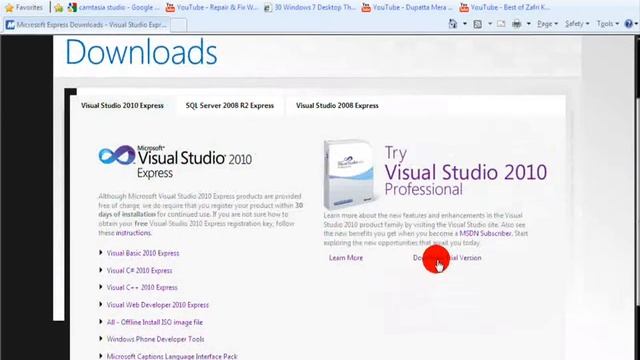The width and height of the screenshot is (640, 360).
Task: Click the Help question mark icon
Action: (x=629, y=24)
